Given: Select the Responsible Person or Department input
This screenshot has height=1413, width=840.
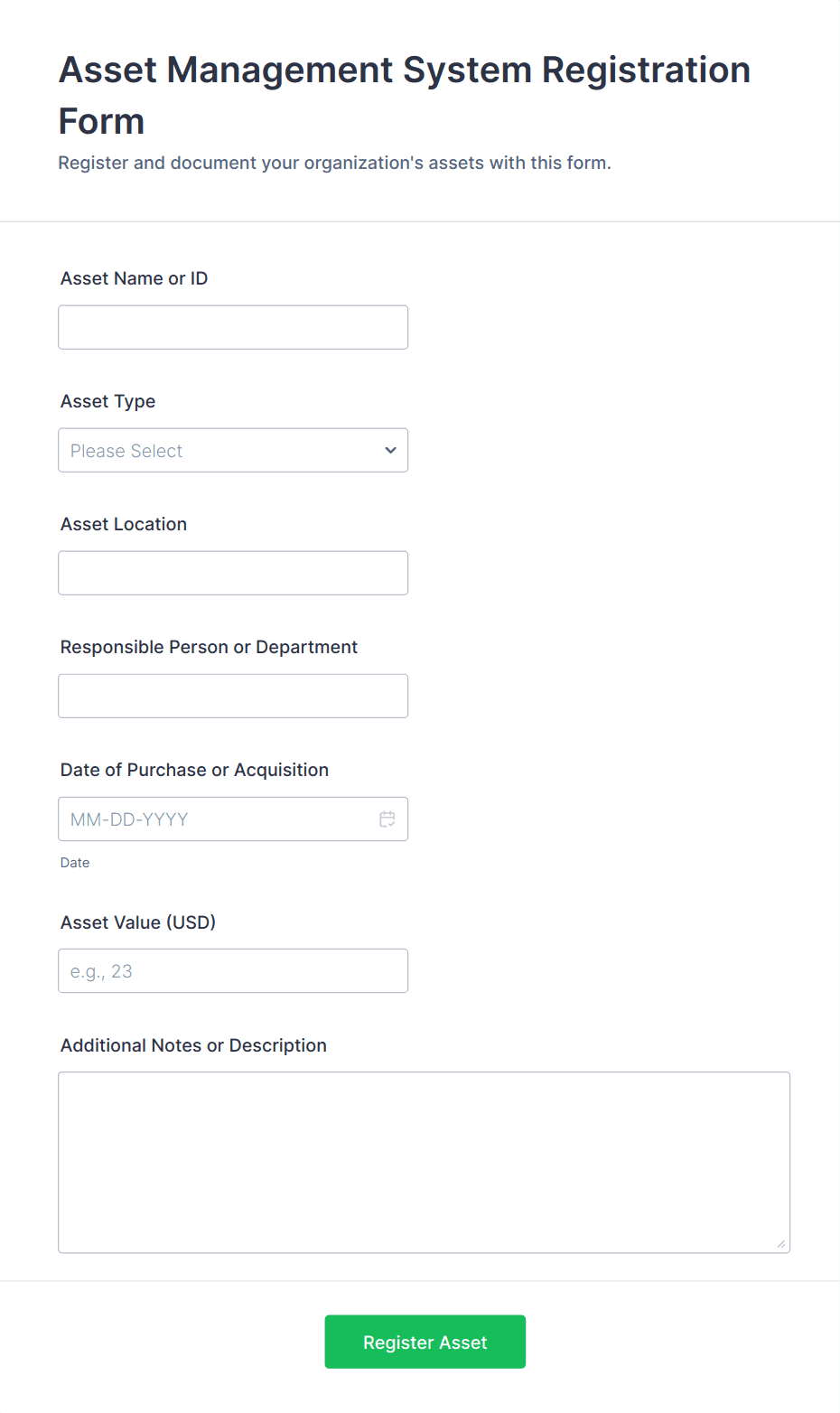Looking at the screenshot, I should [x=233, y=696].
